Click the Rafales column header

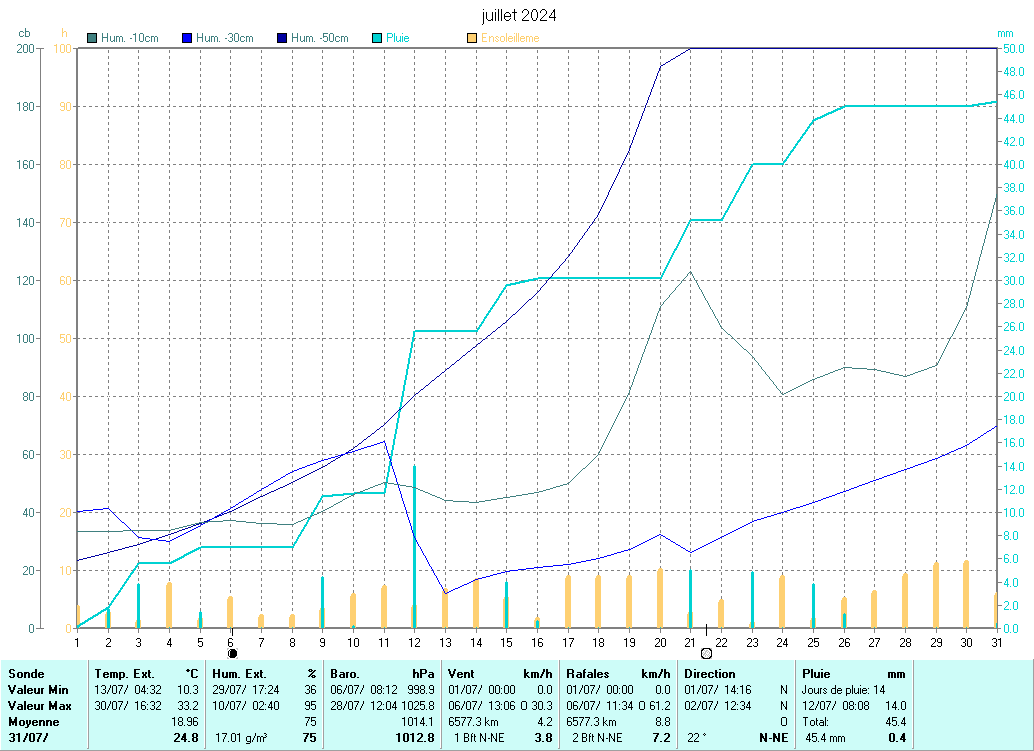[591, 674]
